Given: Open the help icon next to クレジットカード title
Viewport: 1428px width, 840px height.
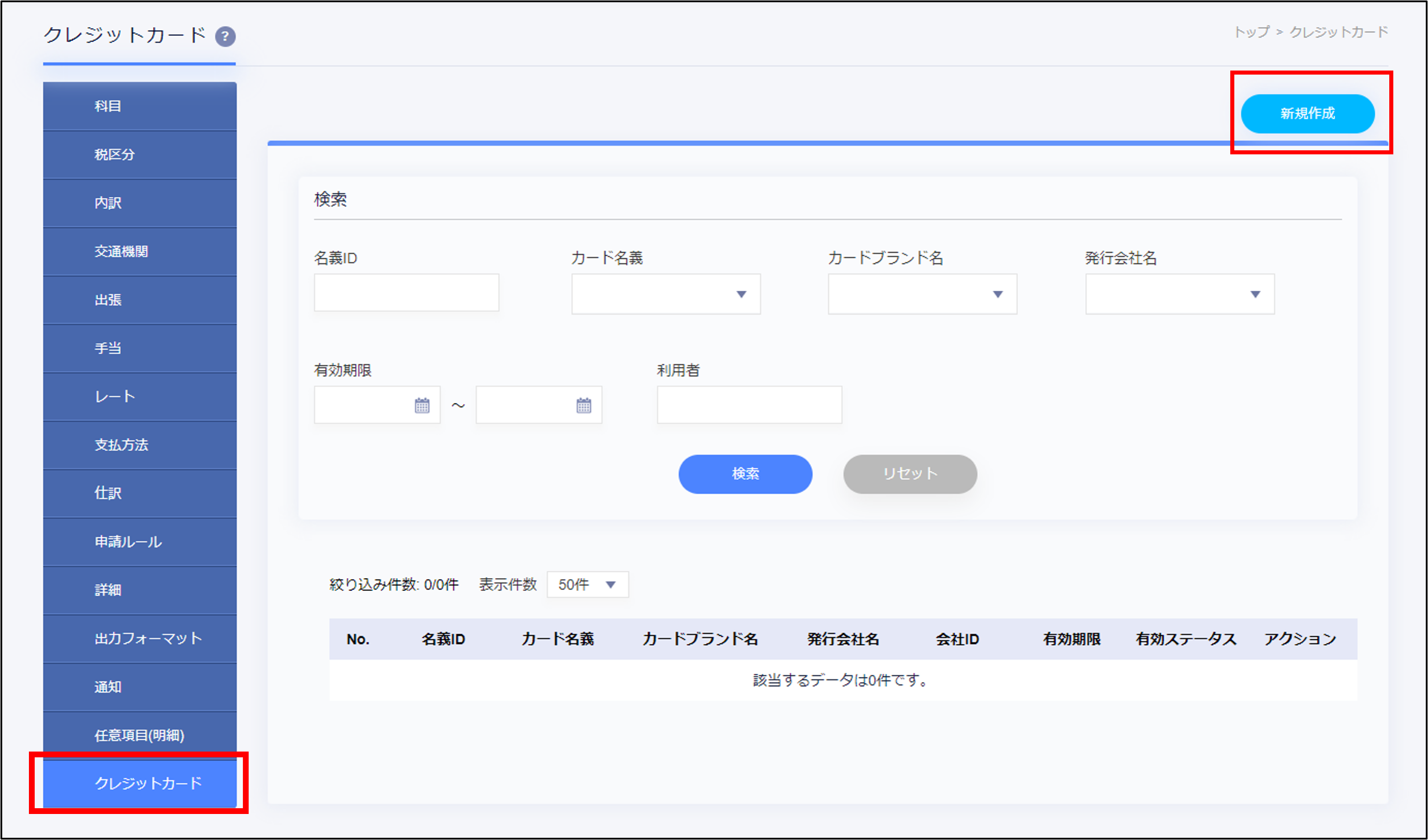Looking at the screenshot, I should point(225,36).
